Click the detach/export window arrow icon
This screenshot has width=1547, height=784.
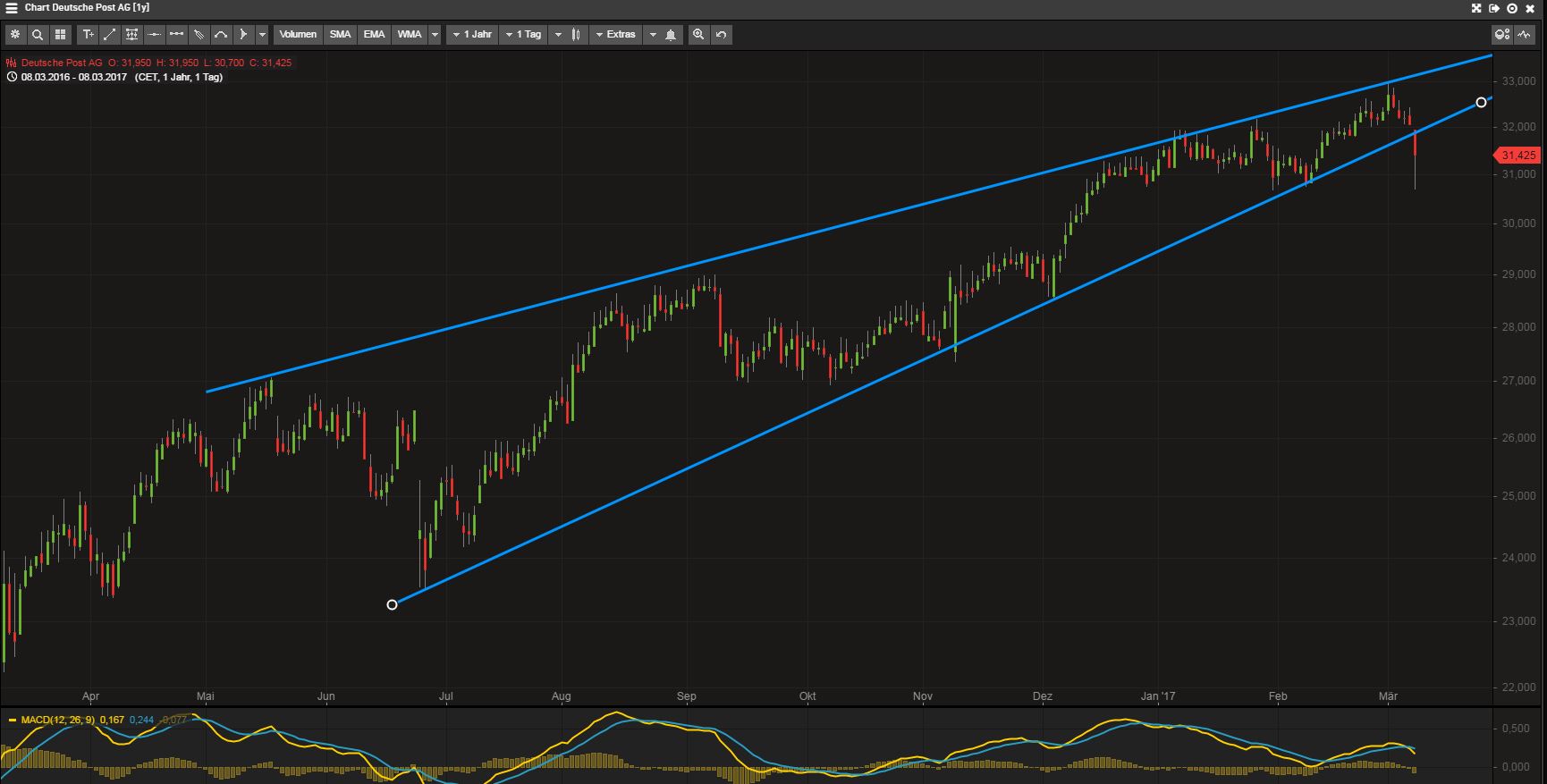(x=1494, y=8)
